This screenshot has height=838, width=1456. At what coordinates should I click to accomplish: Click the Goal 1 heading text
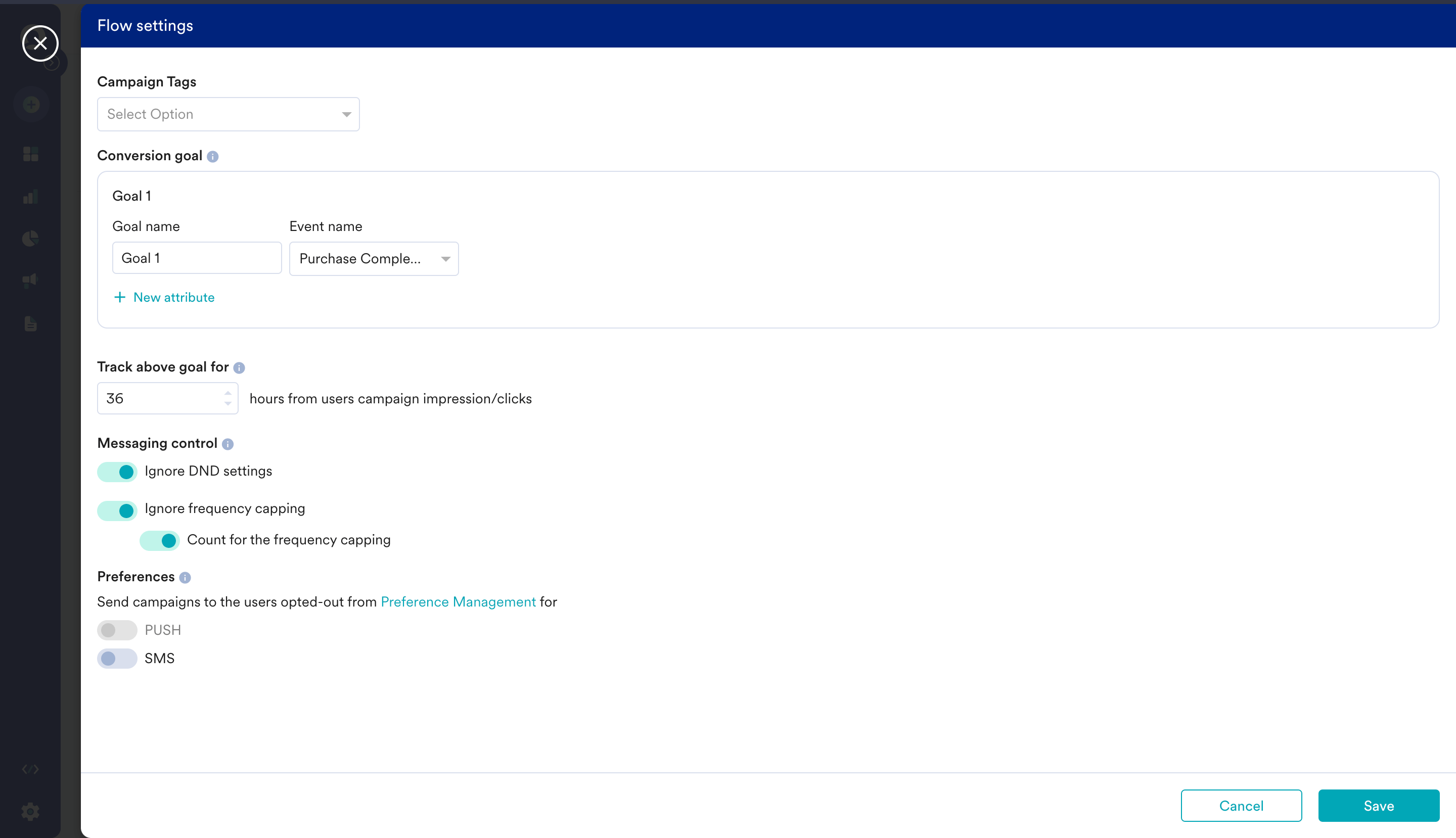pos(132,196)
